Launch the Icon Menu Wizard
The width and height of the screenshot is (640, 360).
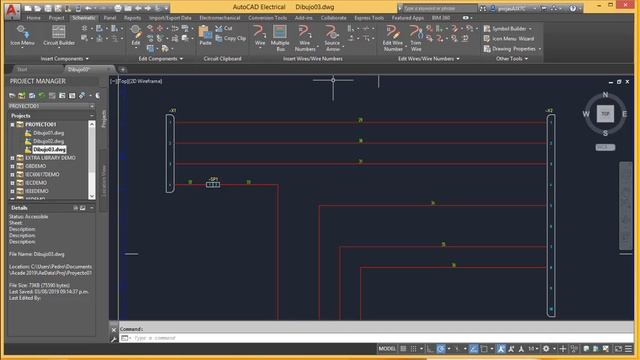tap(509, 39)
